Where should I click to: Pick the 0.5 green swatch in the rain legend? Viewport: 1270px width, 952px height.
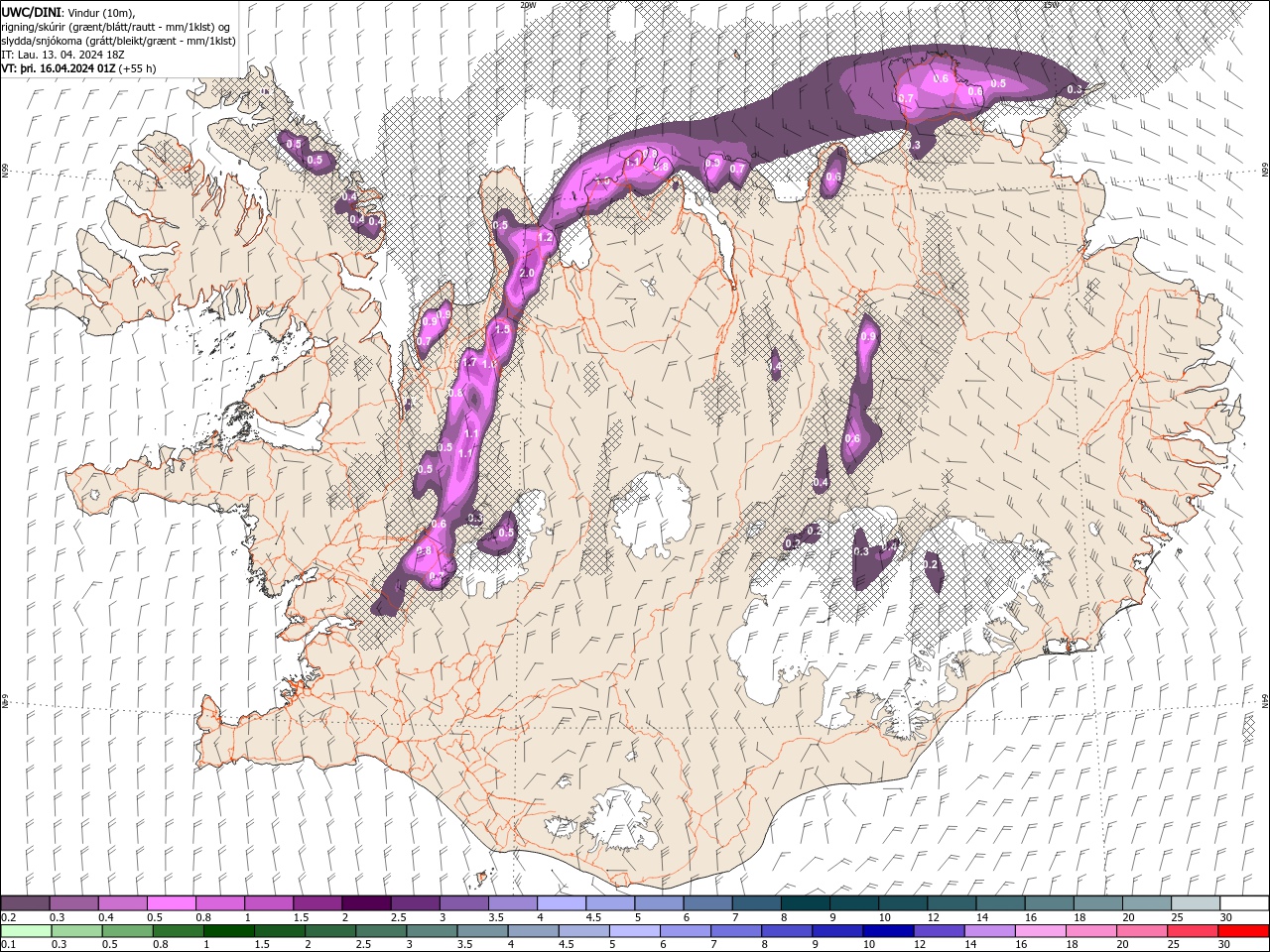tap(127, 931)
